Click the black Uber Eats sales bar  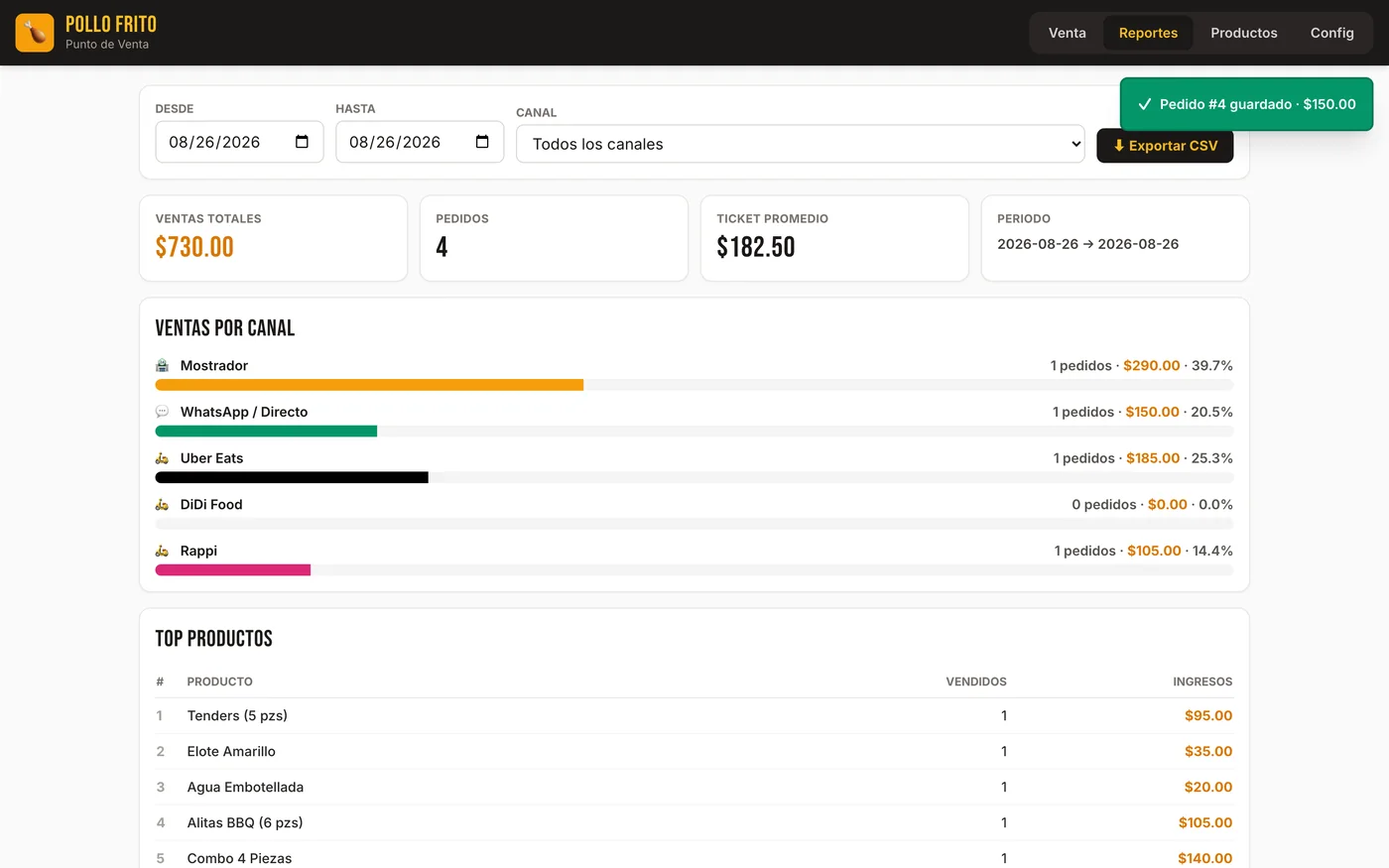[x=292, y=477]
